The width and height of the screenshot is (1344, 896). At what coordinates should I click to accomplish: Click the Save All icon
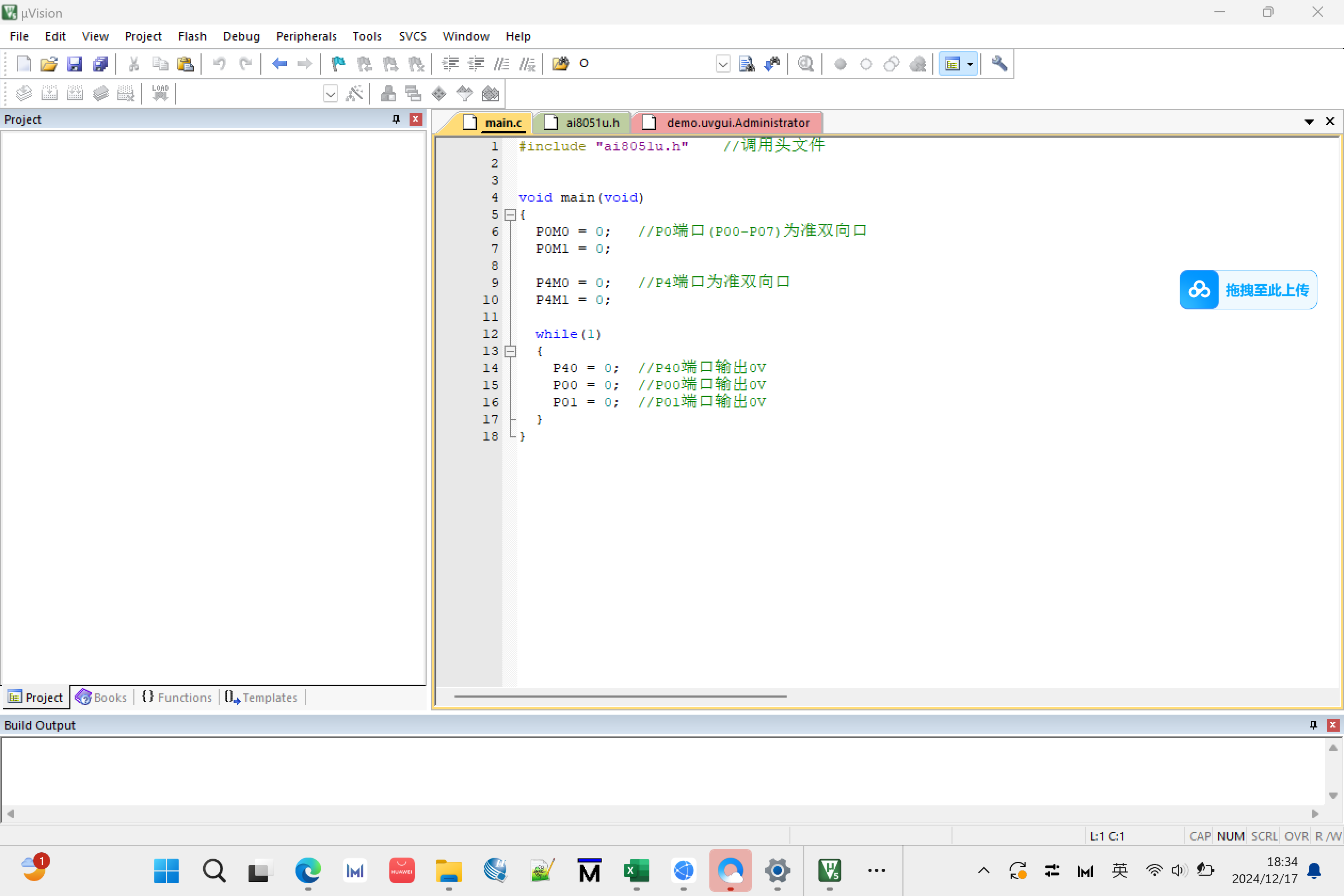tap(100, 63)
